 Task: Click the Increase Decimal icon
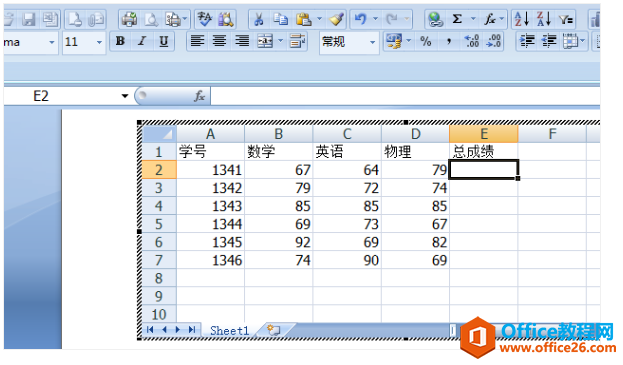coord(472,41)
